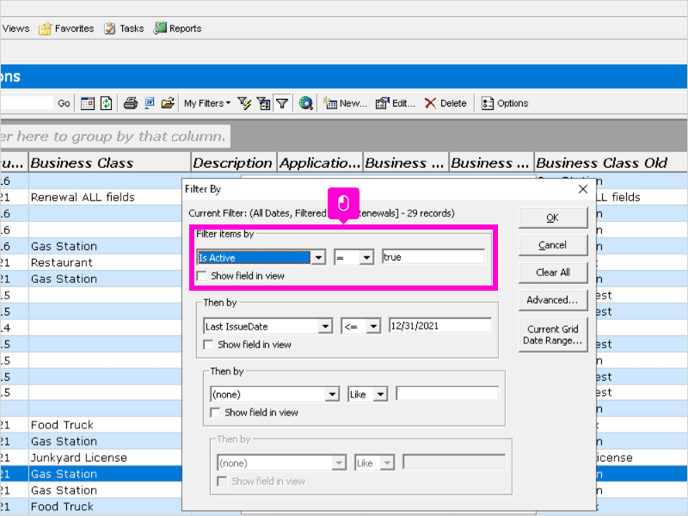This screenshot has height=516, width=688.
Task: Click the Go button next to search
Action: [64, 104]
